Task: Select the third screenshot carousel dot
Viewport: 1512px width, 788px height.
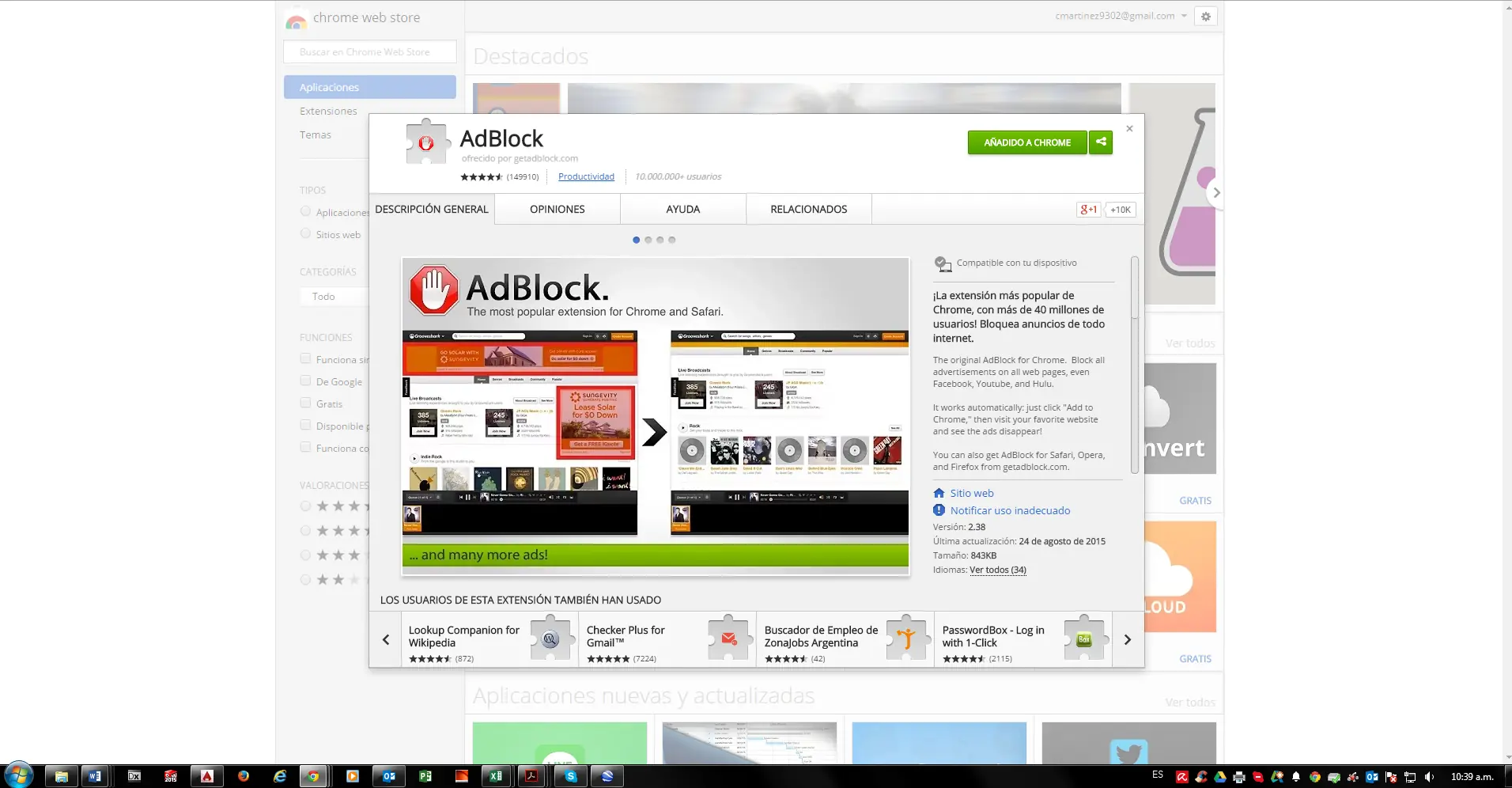Action: pos(660,240)
